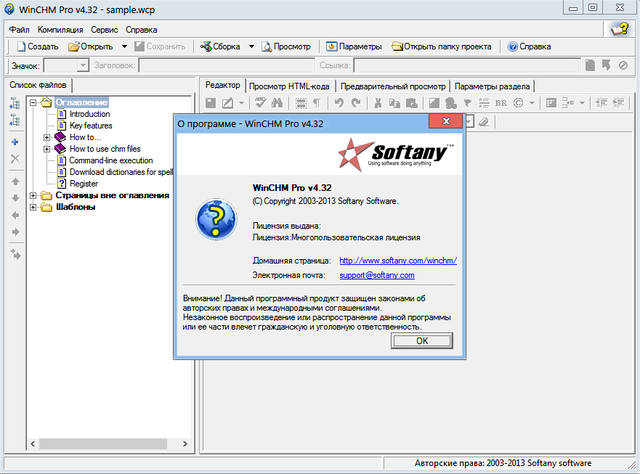Image resolution: width=640 pixels, height=474 pixels.
Task: Close the О программе dialog
Action: coord(446,121)
